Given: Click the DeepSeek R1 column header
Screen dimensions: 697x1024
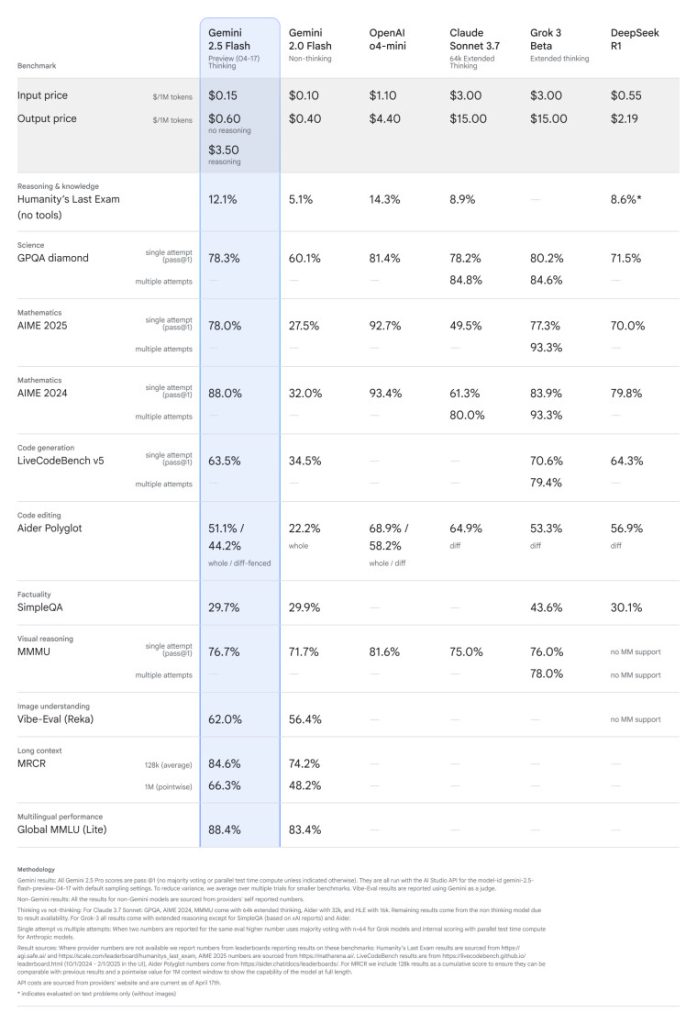Looking at the screenshot, I should (x=634, y=39).
